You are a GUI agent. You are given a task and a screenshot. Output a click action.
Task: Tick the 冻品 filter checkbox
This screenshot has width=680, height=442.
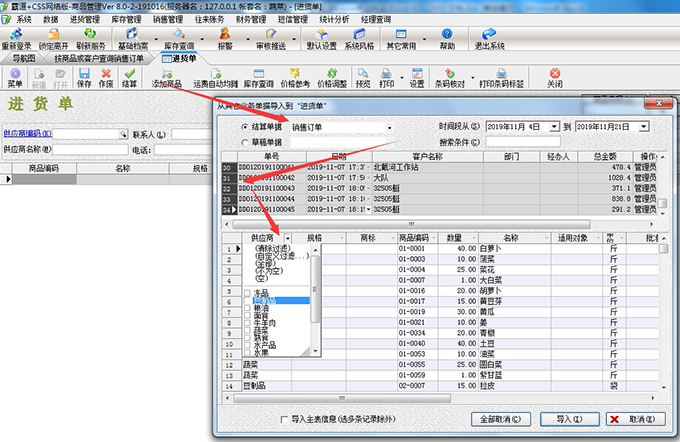[x=247, y=293]
